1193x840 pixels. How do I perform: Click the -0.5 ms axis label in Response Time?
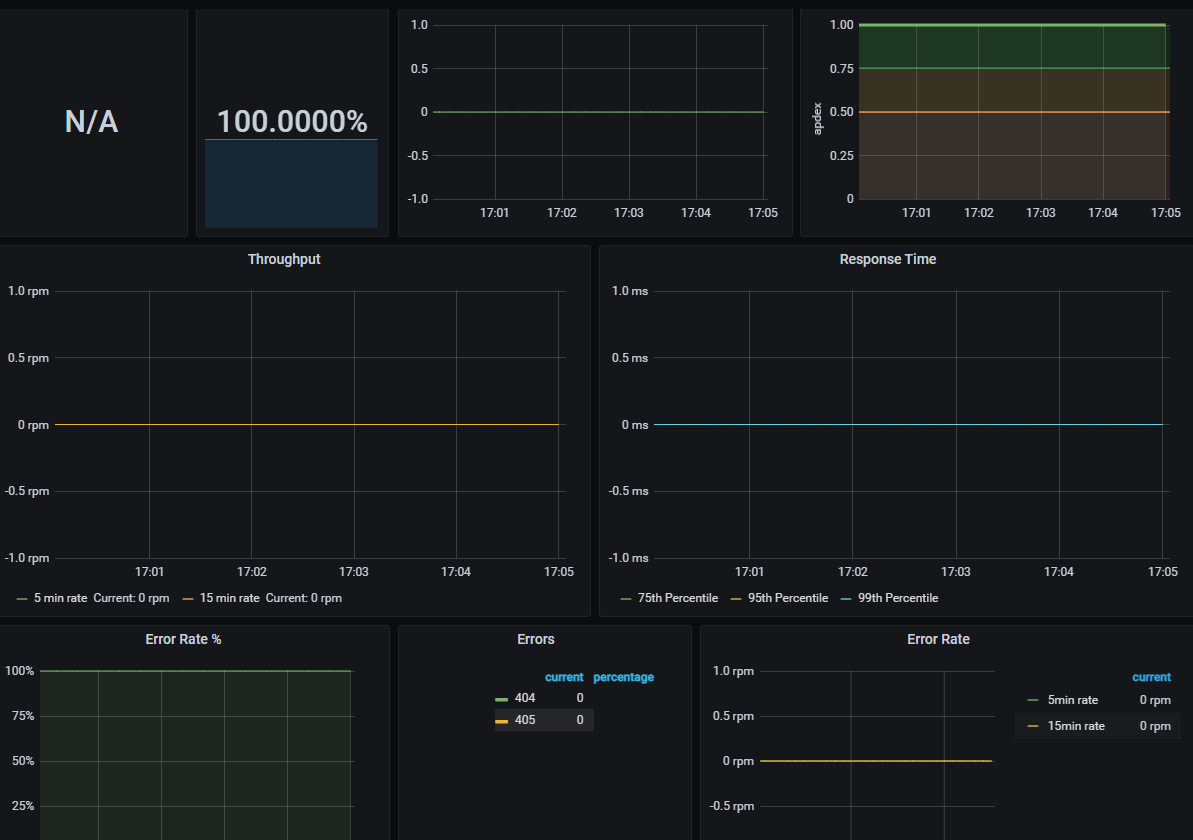pyautogui.click(x=628, y=492)
